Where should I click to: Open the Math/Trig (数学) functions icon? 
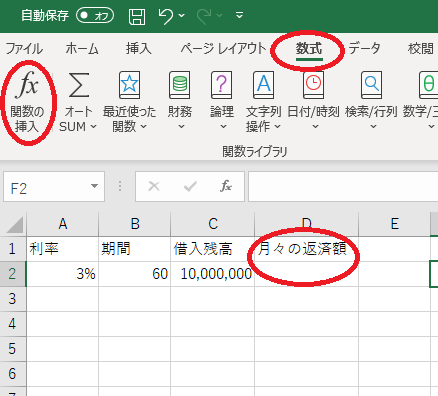click(428, 85)
